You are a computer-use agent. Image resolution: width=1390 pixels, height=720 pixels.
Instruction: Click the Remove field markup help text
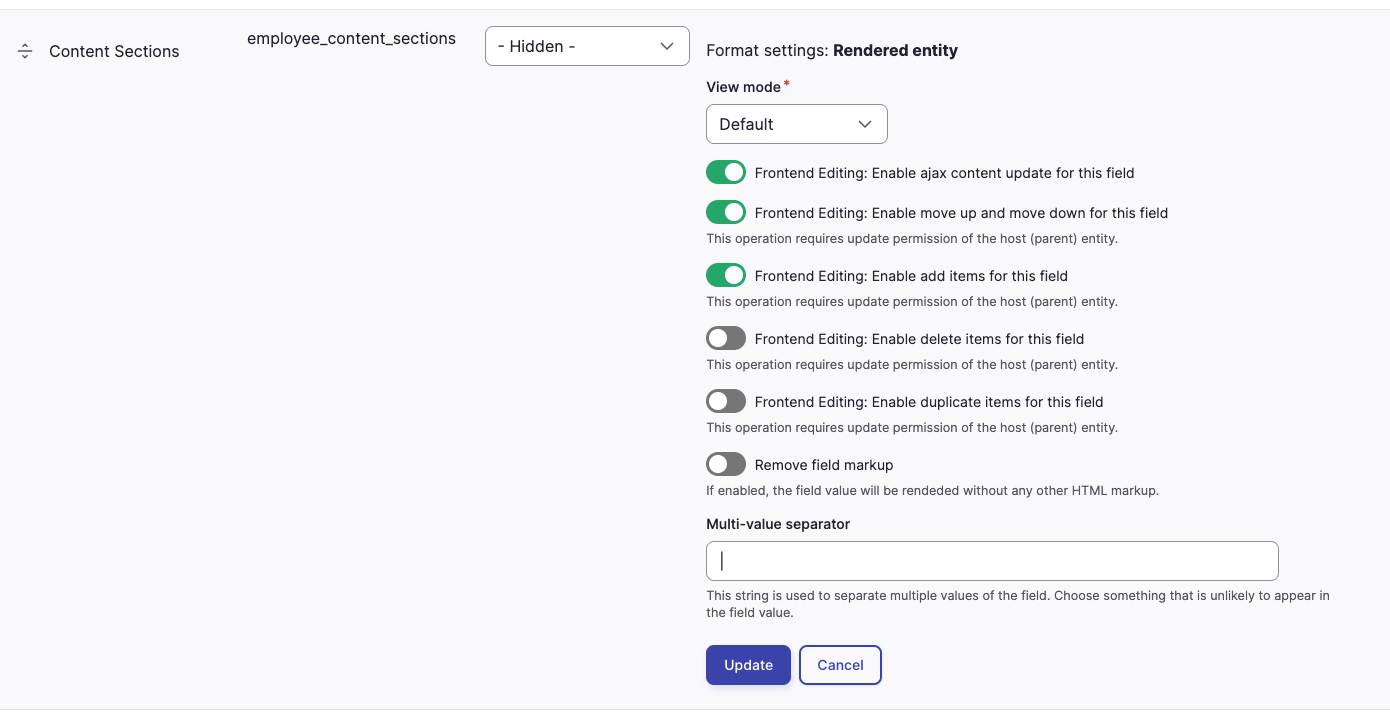932,491
